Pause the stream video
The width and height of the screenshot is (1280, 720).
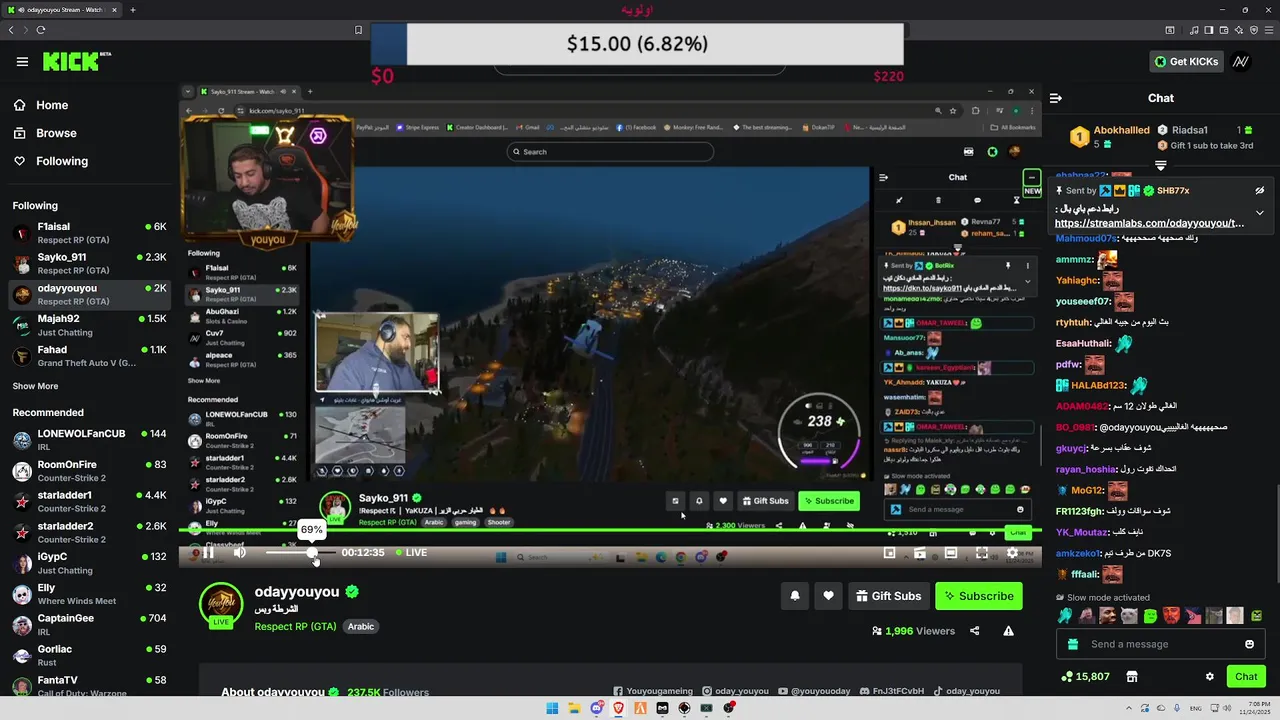[x=208, y=552]
